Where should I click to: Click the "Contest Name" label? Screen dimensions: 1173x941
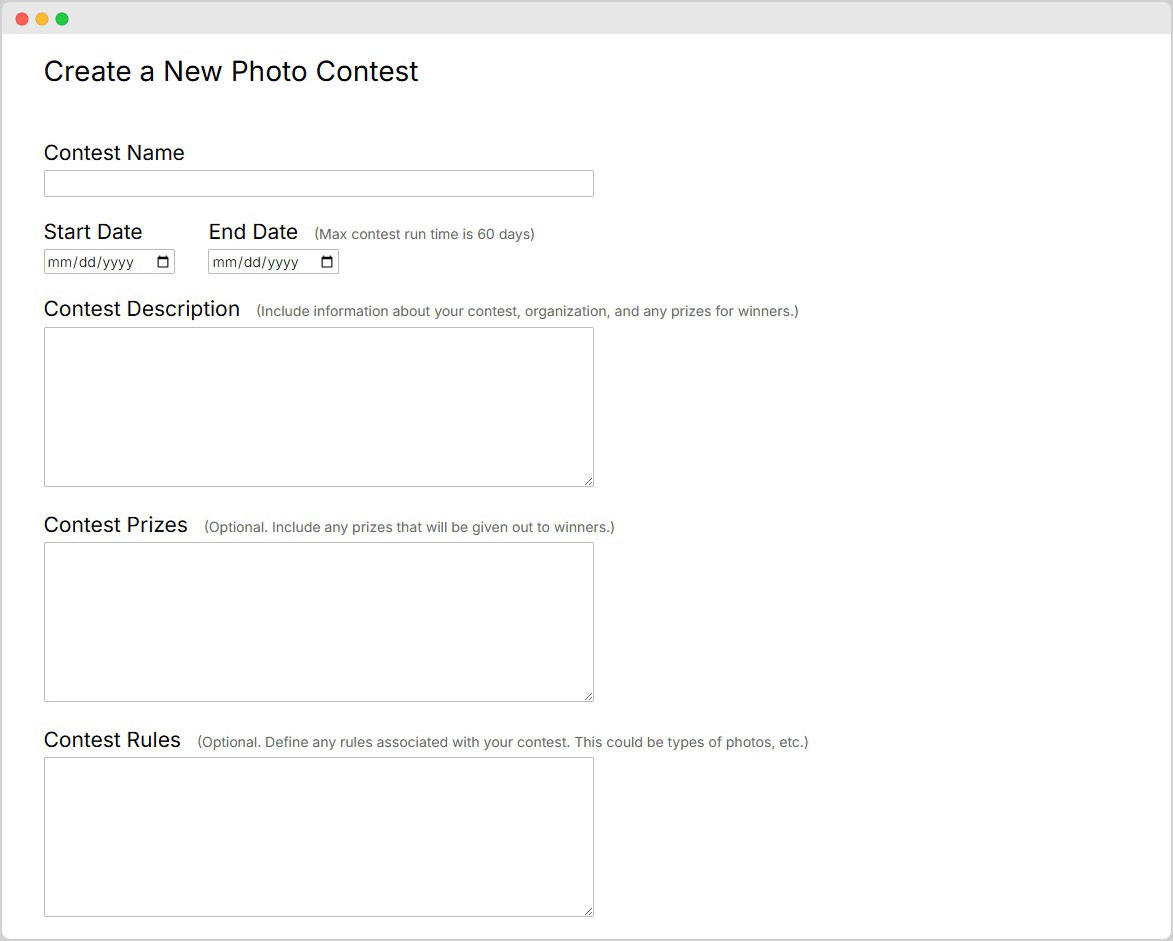[114, 153]
